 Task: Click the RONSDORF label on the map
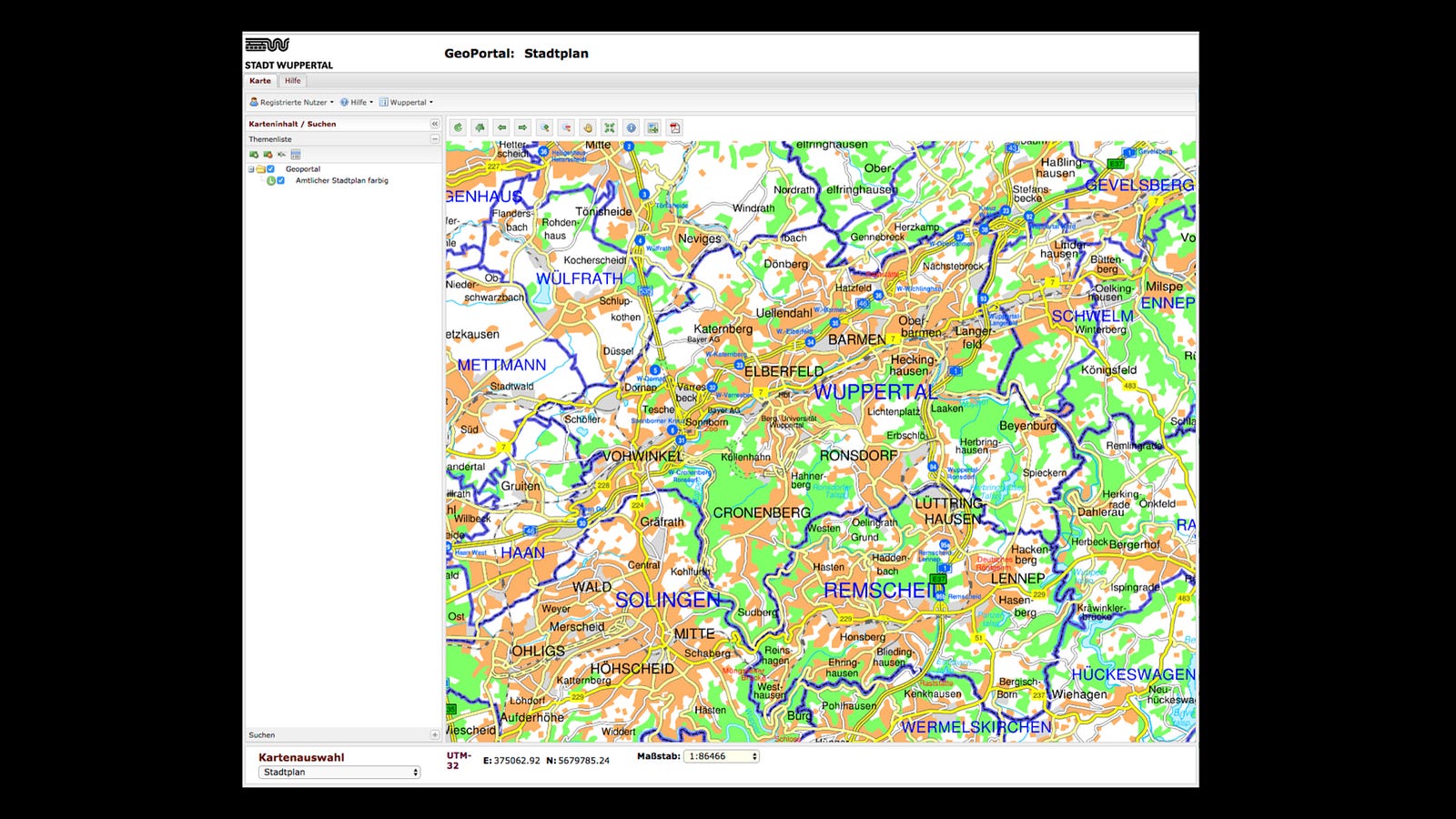pyautogui.click(x=858, y=455)
